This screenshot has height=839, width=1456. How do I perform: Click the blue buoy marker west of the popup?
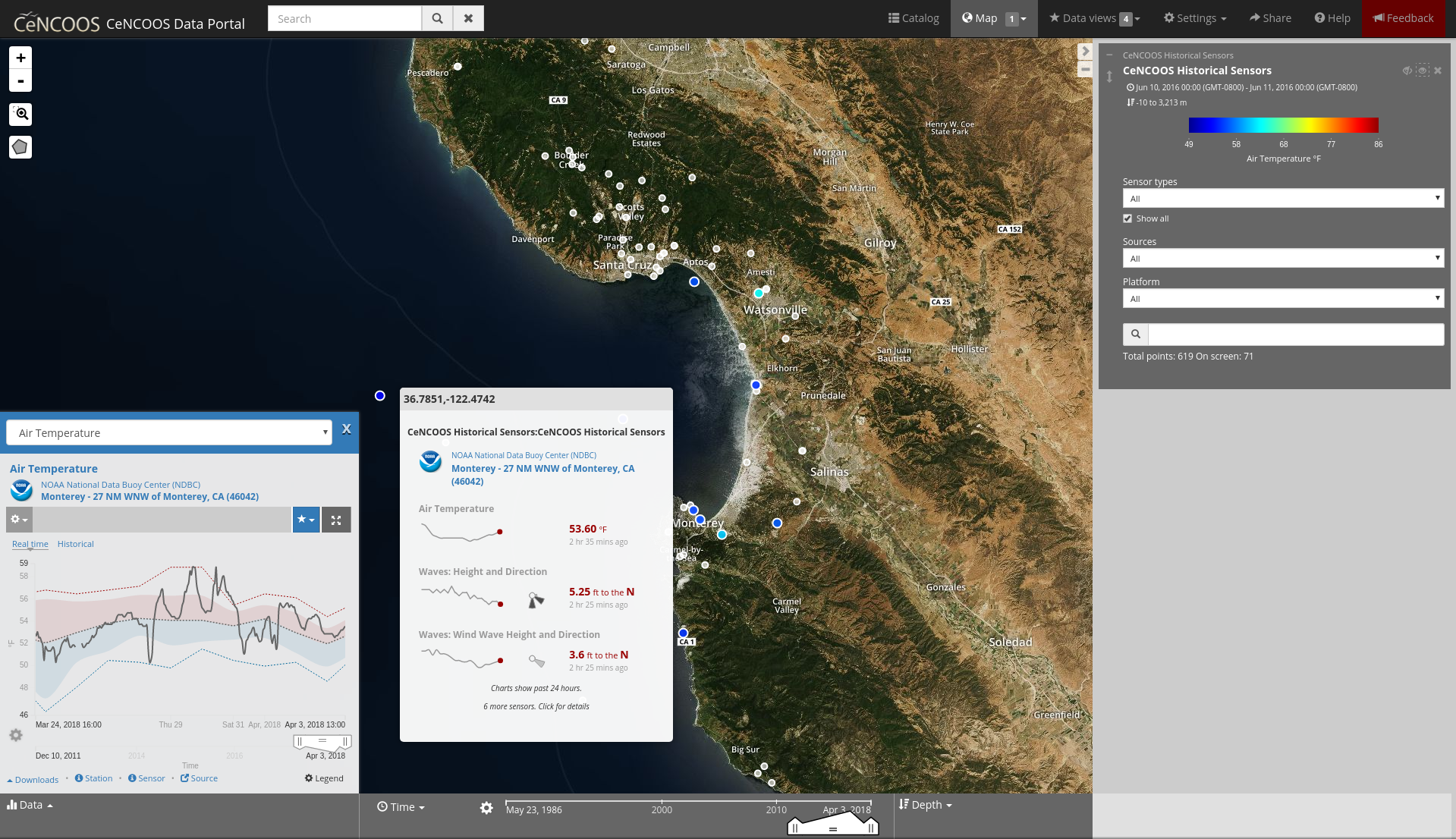[380, 396]
